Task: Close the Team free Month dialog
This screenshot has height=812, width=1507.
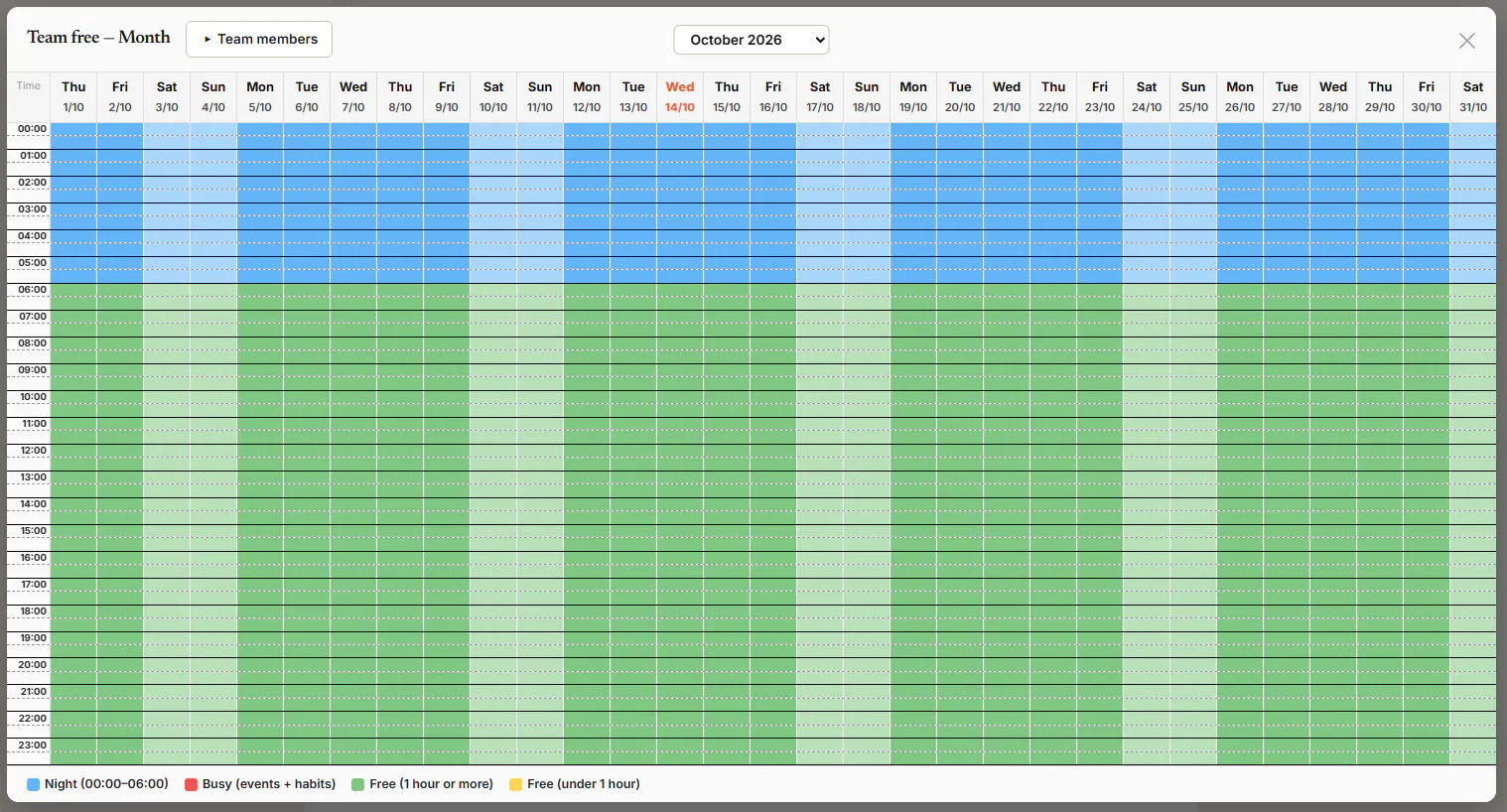Action: tap(1466, 41)
